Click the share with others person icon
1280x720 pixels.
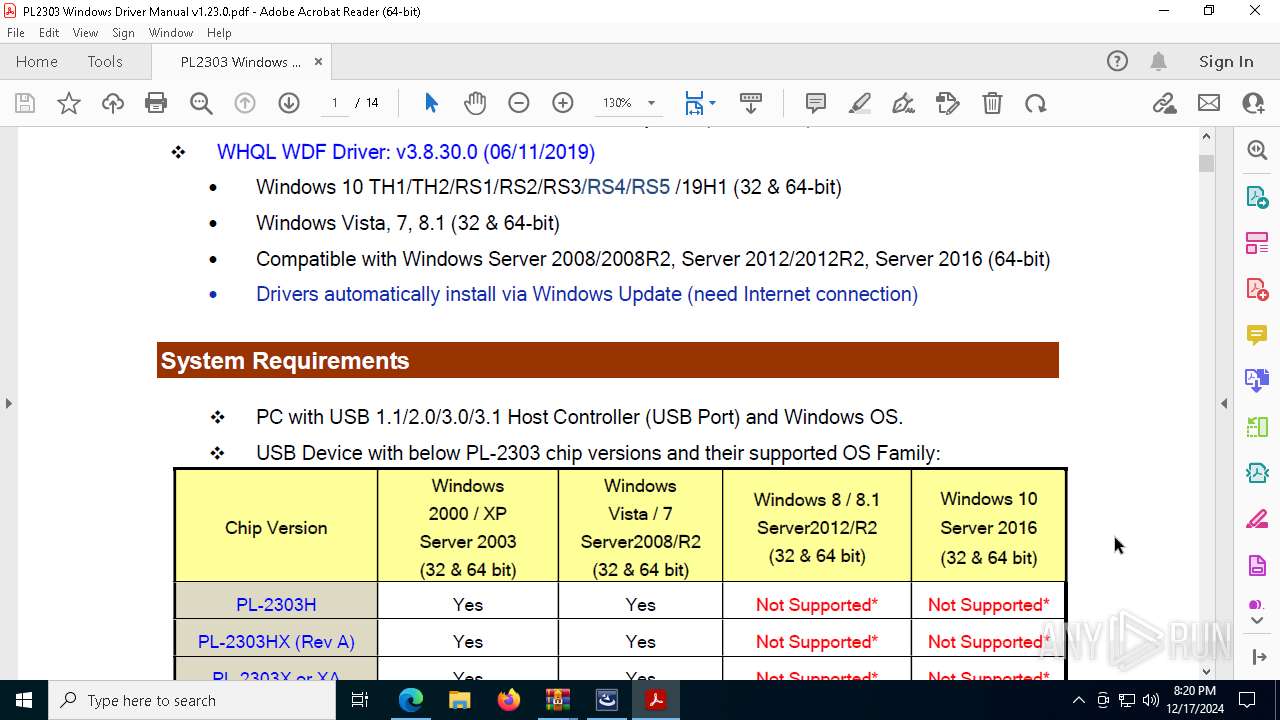(1253, 103)
